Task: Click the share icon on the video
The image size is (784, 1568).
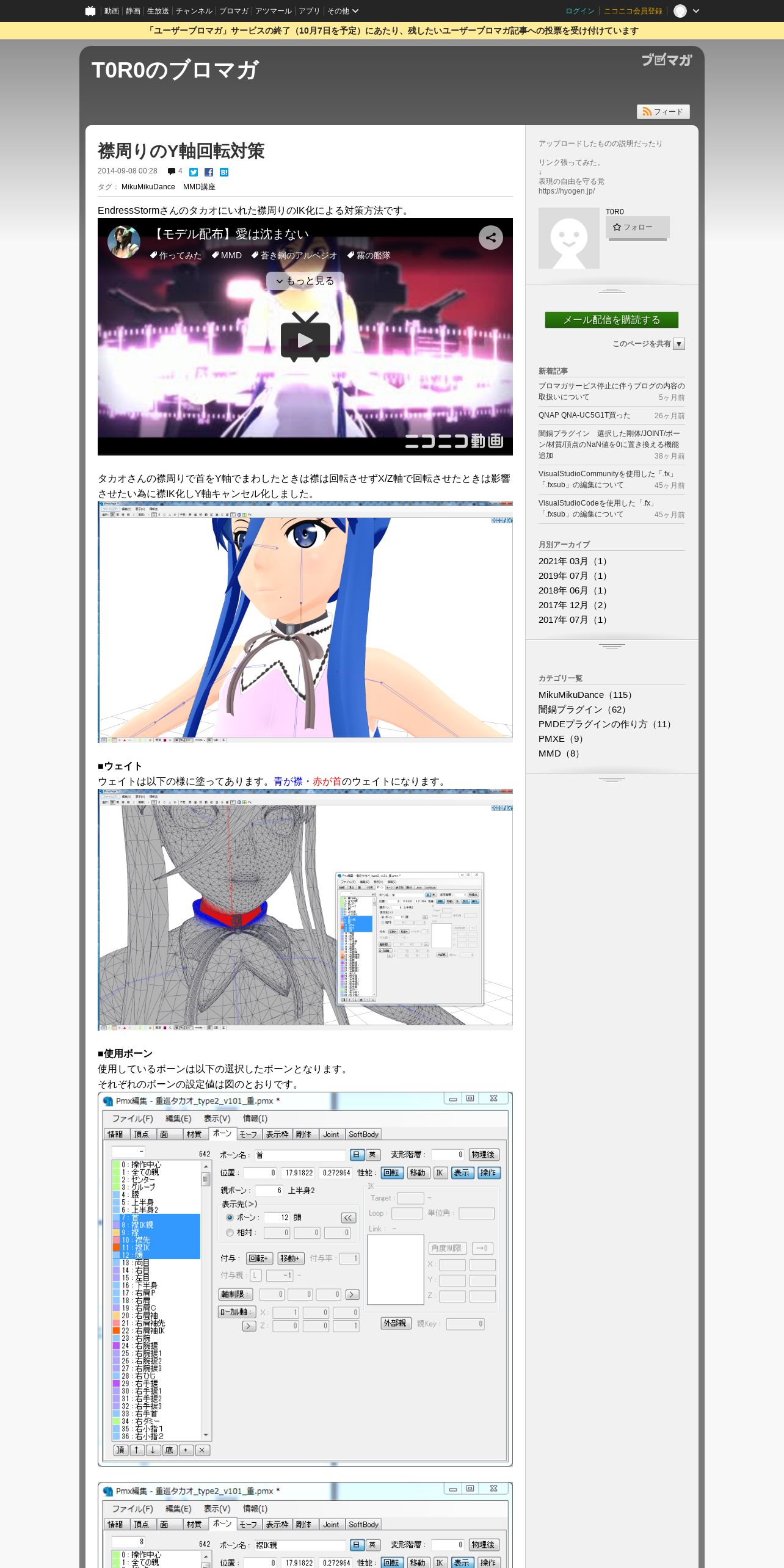Action: click(491, 238)
